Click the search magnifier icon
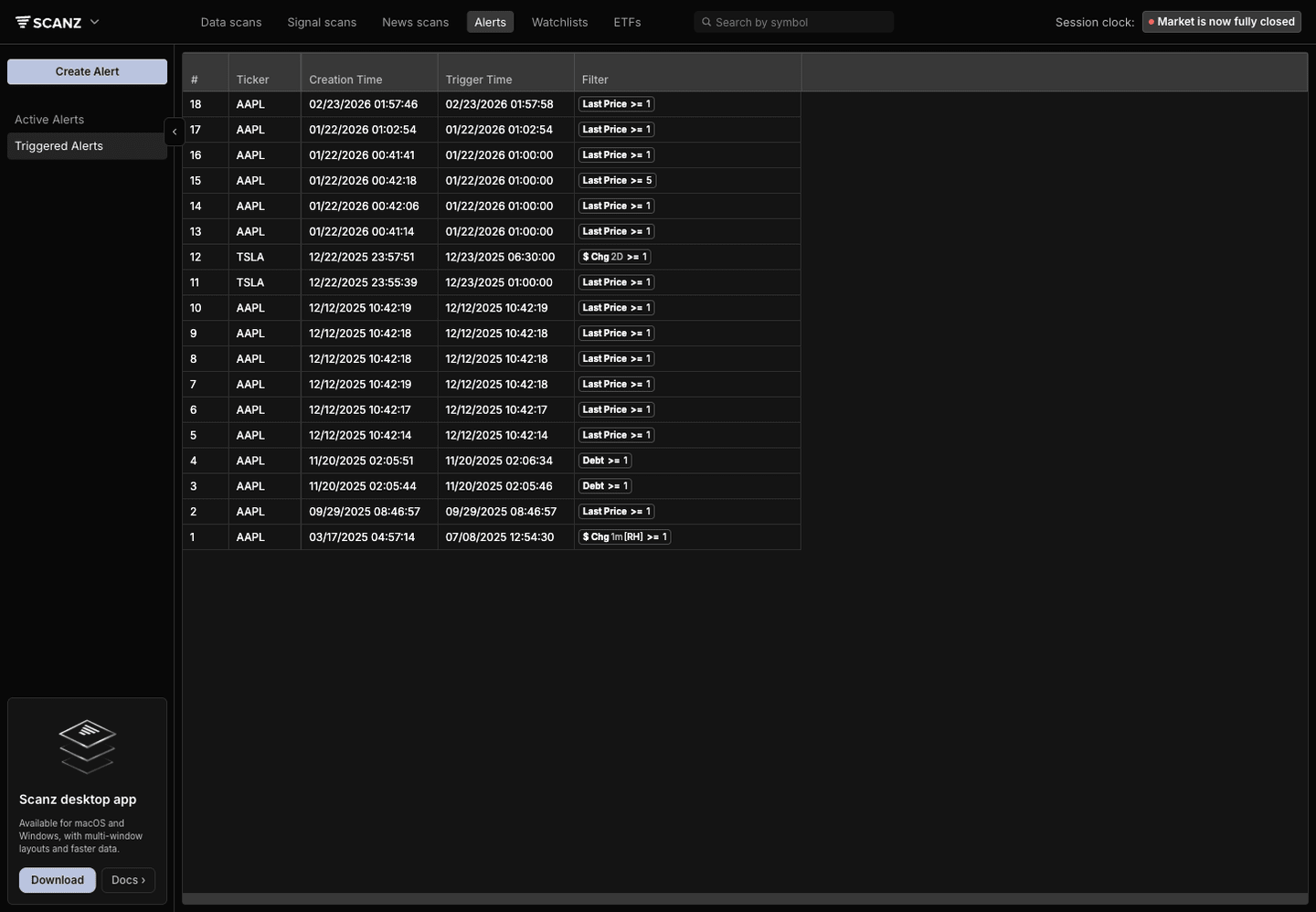The width and height of the screenshot is (1316, 912). point(706,22)
